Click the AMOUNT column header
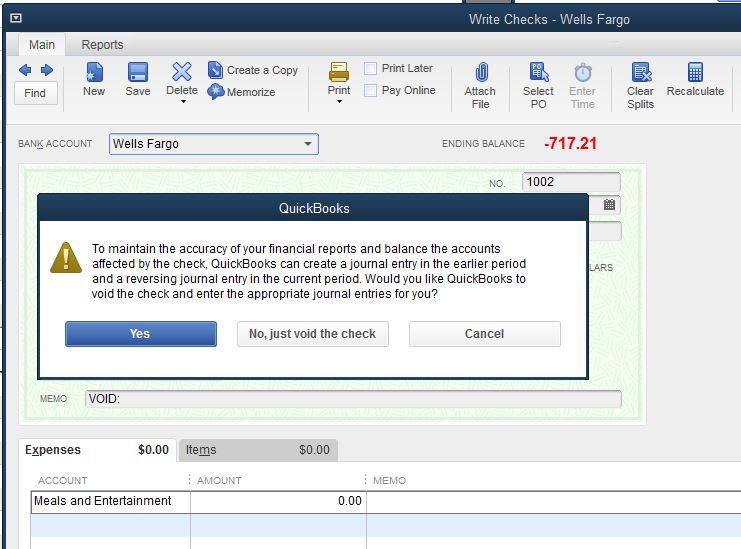This screenshot has width=741, height=549. (x=219, y=480)
